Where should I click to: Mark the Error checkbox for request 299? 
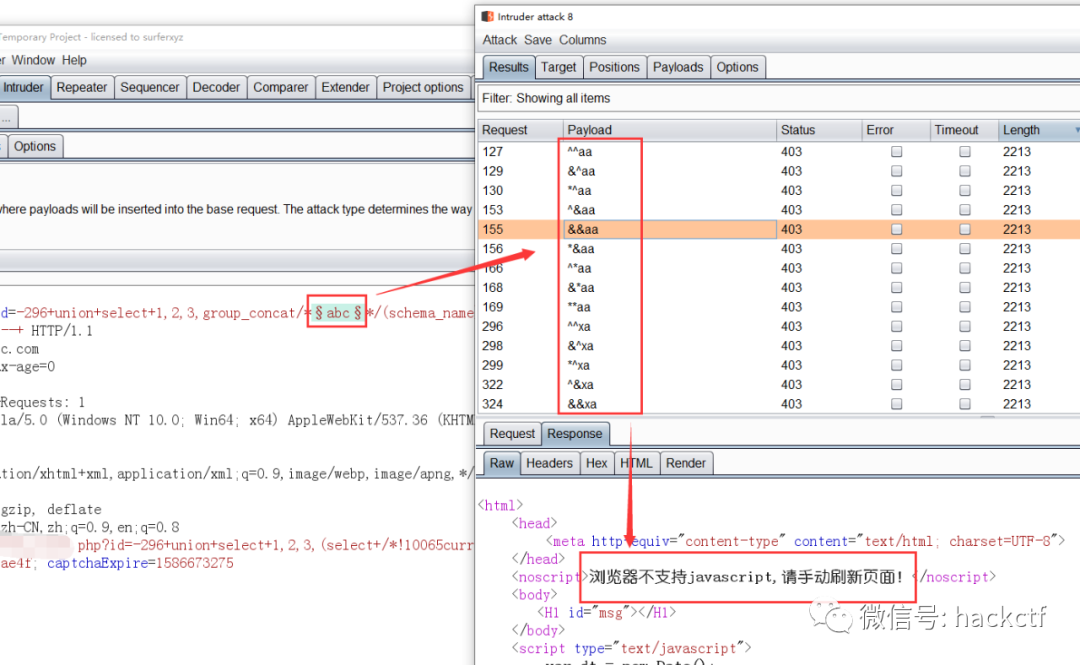click(x=896, y=365)
